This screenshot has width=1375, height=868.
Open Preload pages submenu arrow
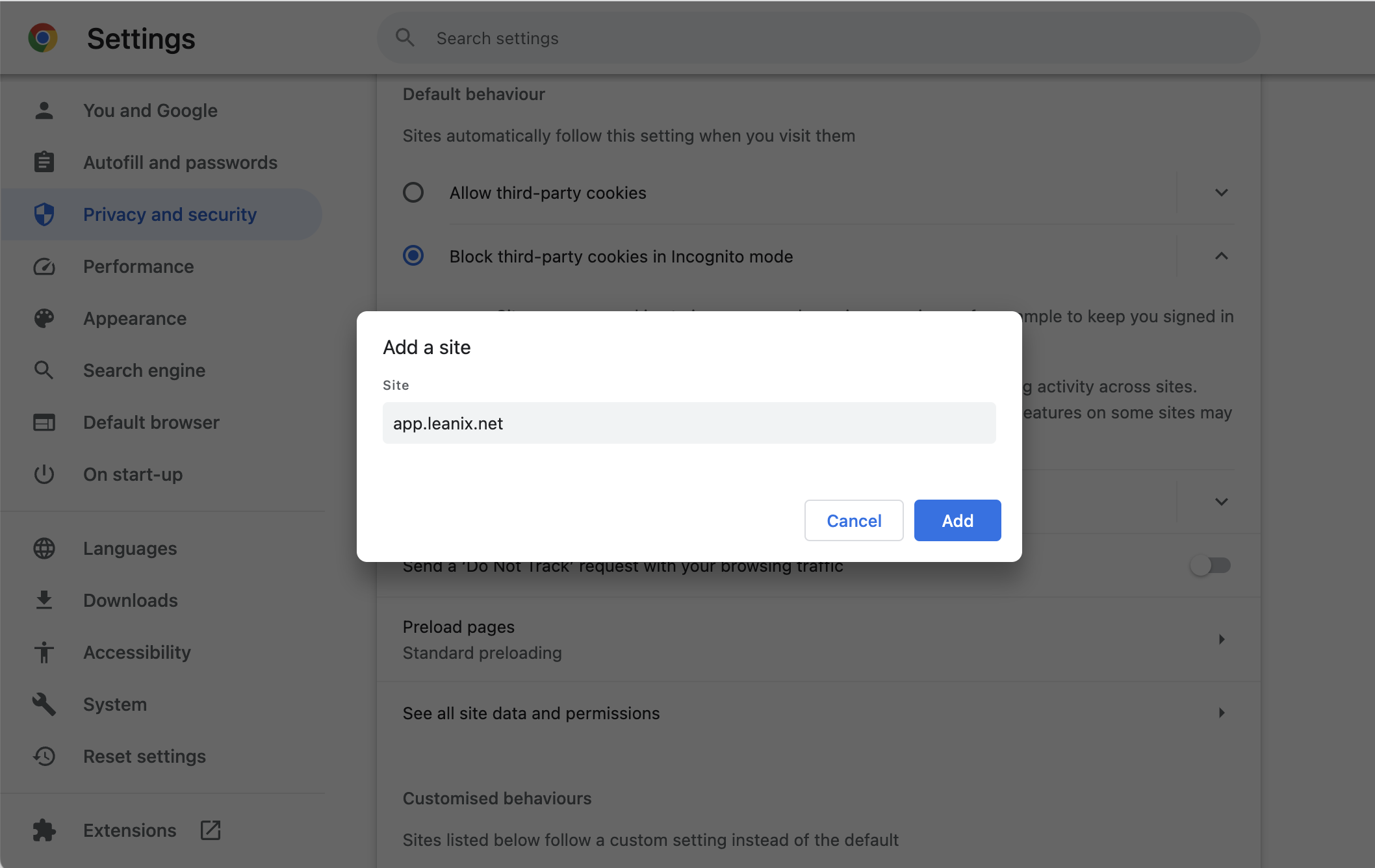[x=1221, y=639]
